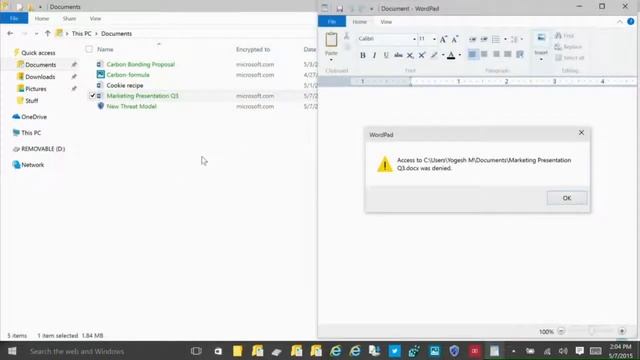
Task: Expand the Paste dropdown arrow
Action: 331,60
